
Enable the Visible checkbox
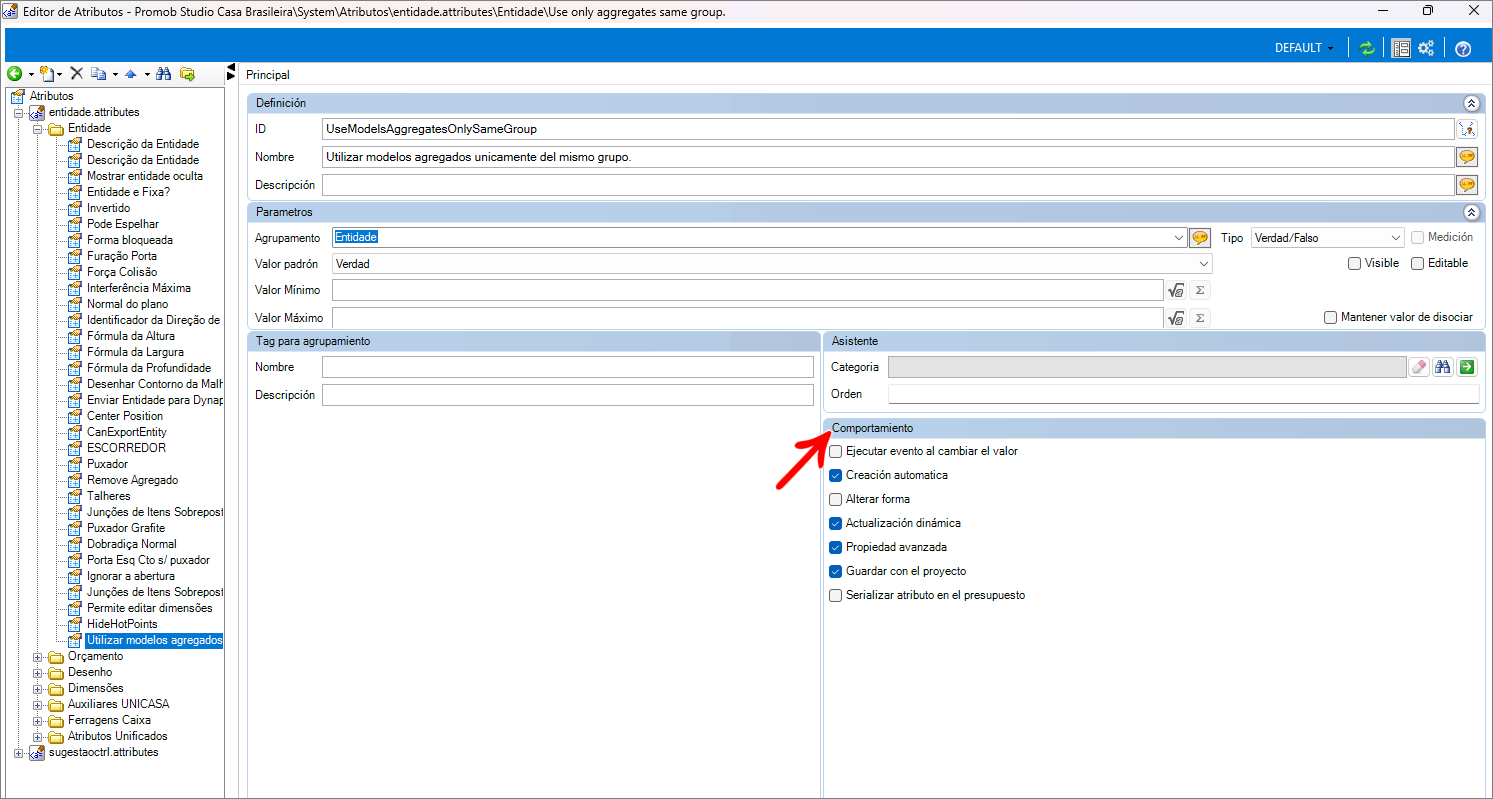1354,263
